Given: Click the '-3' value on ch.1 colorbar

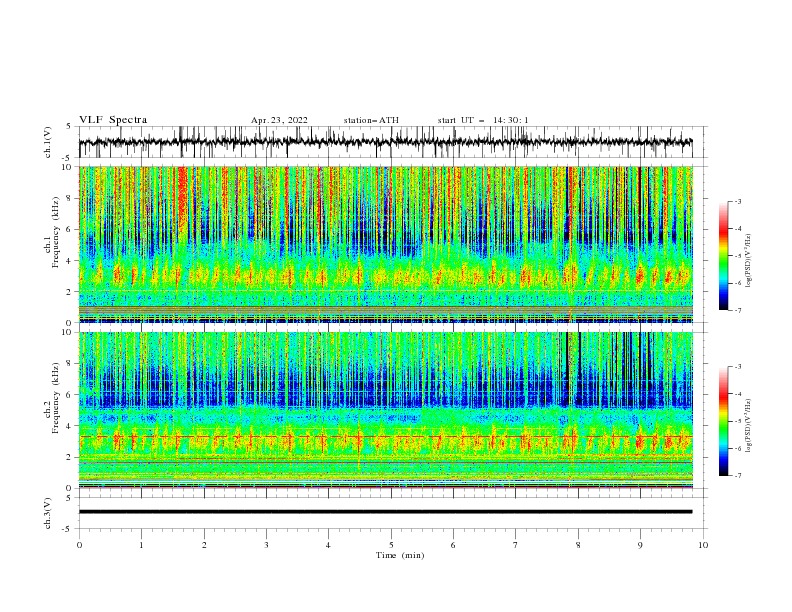Looking at the screenshot, I should coord(738,201).
